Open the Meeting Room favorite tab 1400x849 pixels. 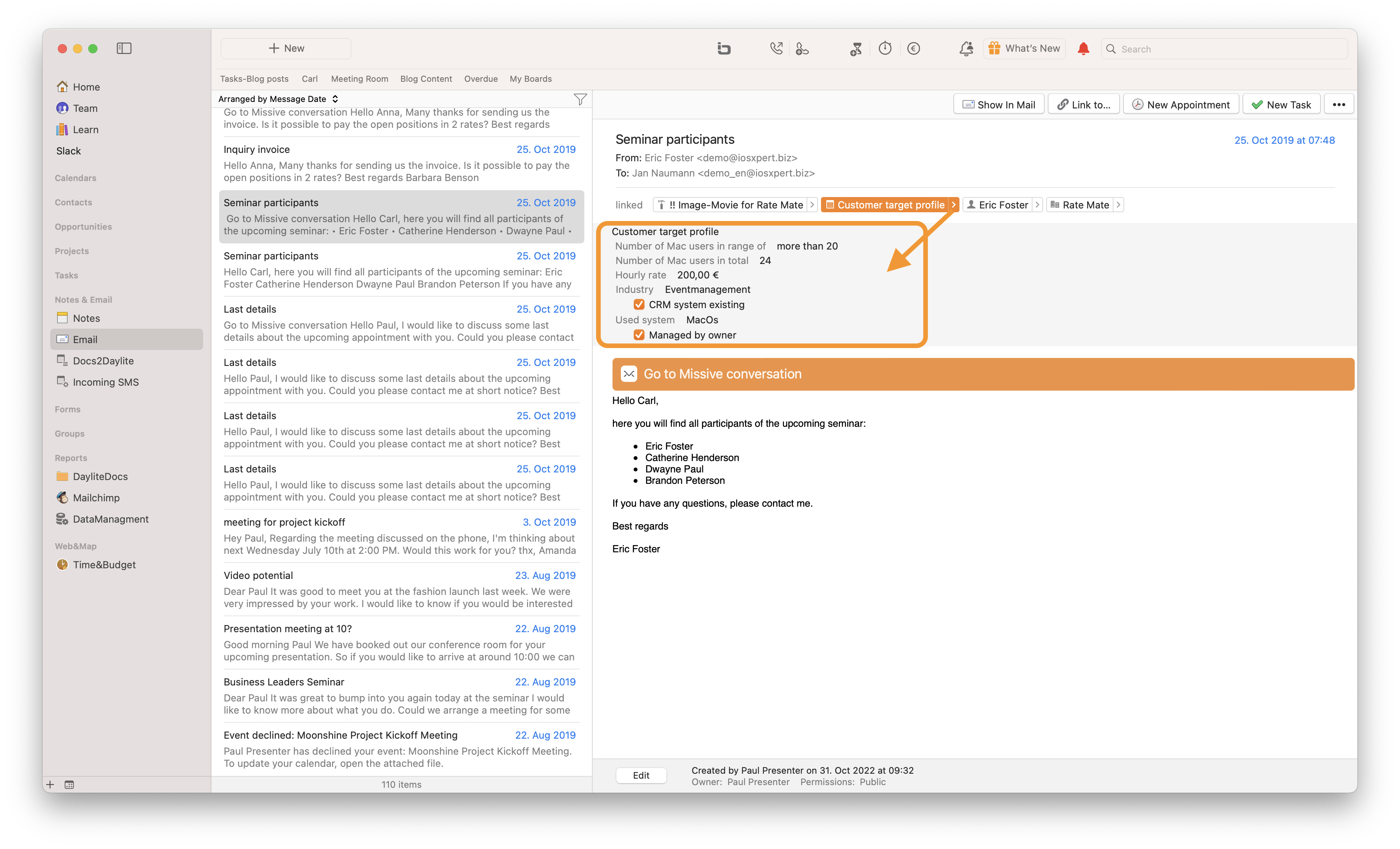tap(360, 79)
